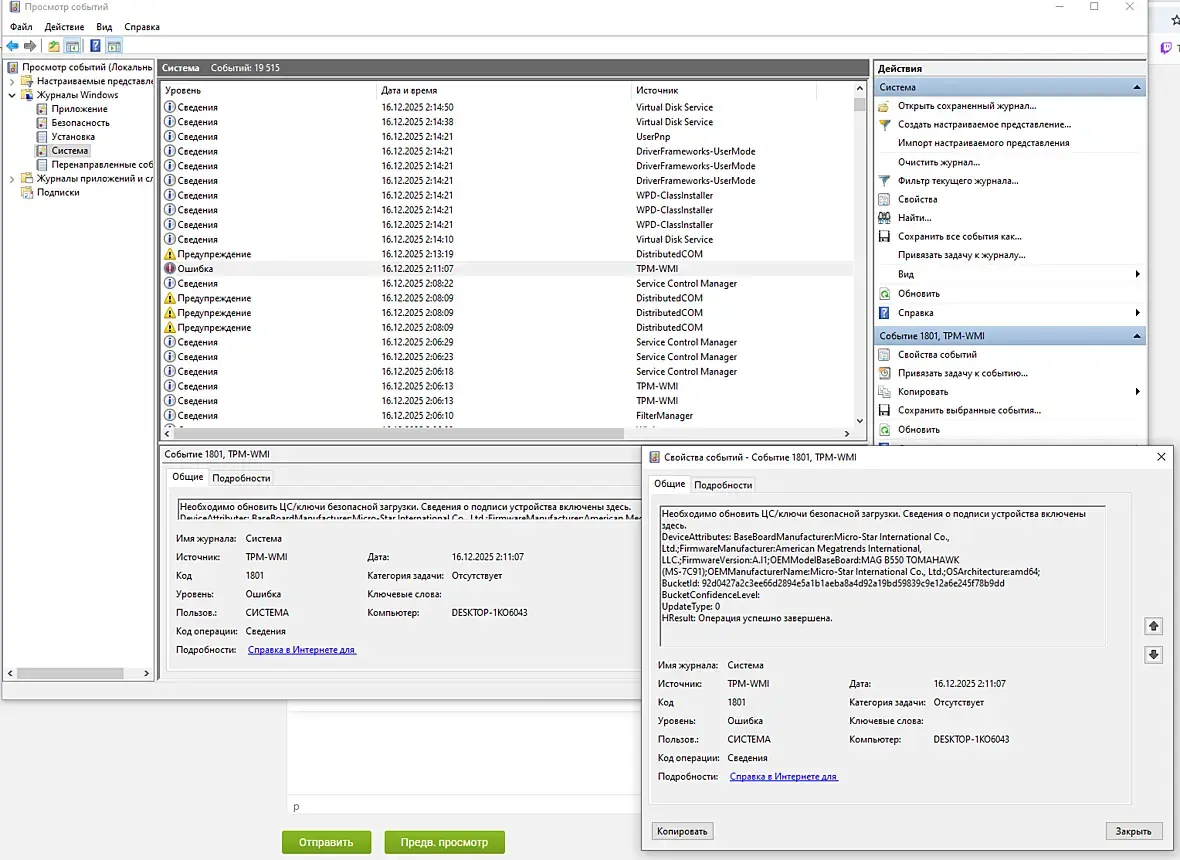Viewport: 1180px width, 860px height.
Task: Collapse the Система section in Actions pane
Action: (x=1136, y=87)
